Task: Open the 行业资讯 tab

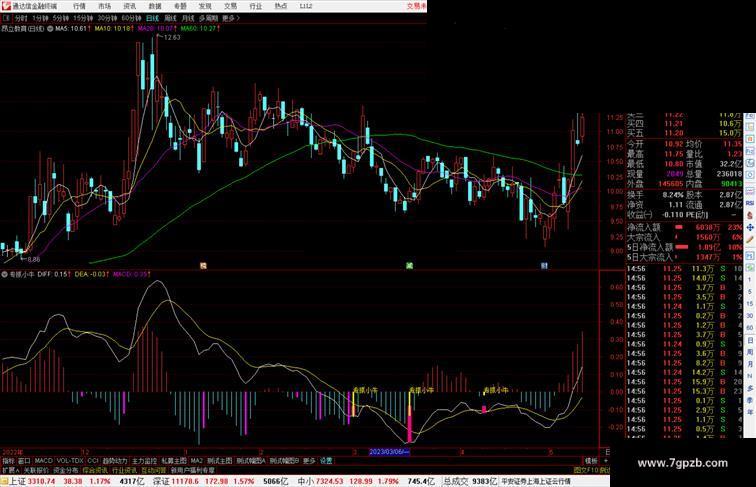Action: pyautogui.click(x=124, y=470)
